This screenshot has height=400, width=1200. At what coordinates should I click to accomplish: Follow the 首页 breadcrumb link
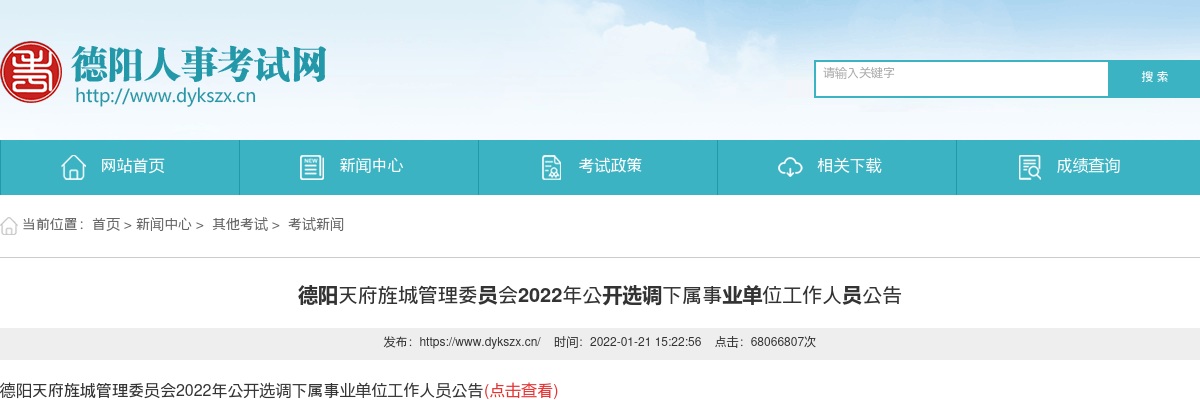coord(106,225)
